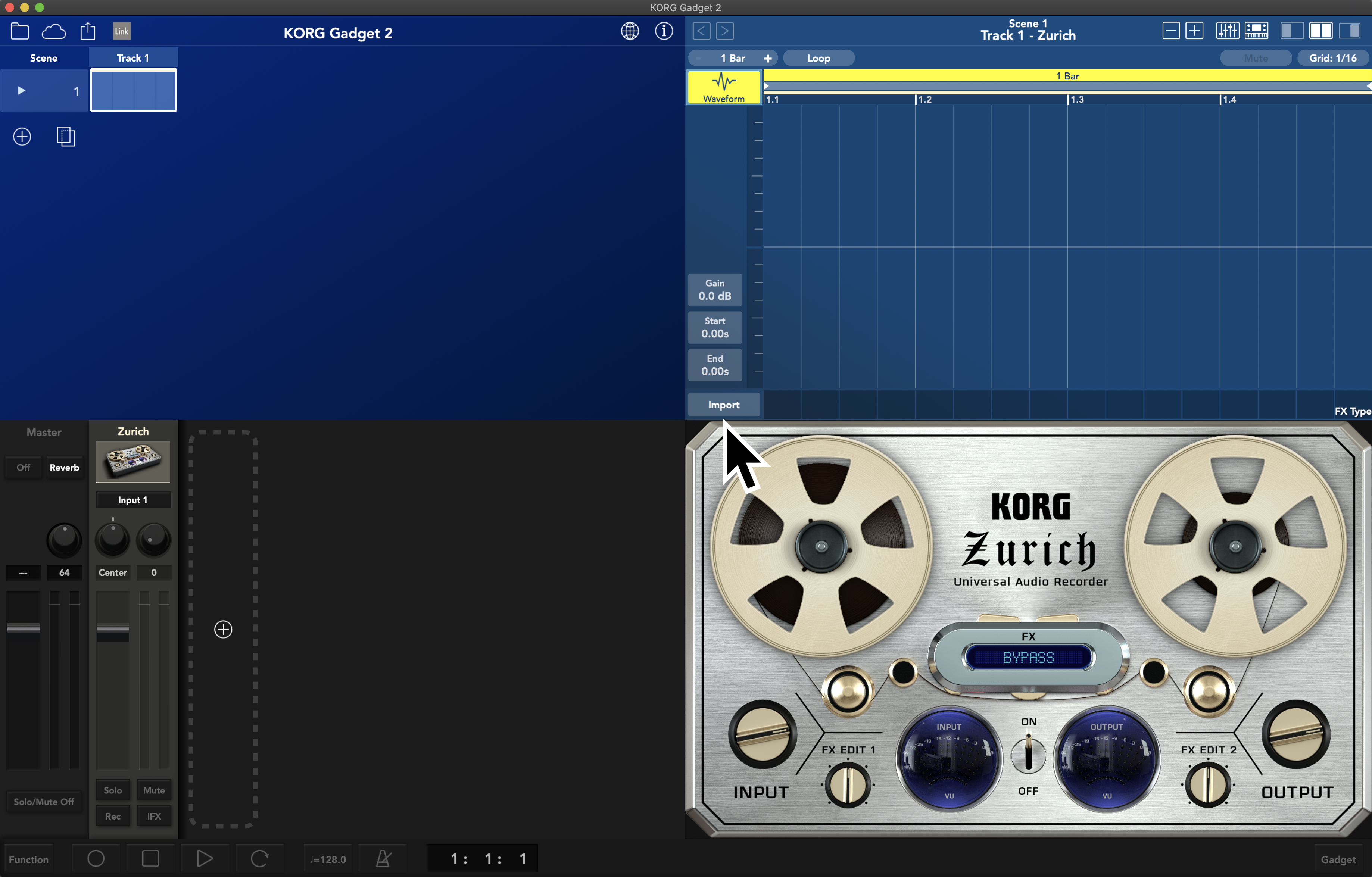Play Scene 1
This screenshot has width=1372, height=877.
coord(21,91)
